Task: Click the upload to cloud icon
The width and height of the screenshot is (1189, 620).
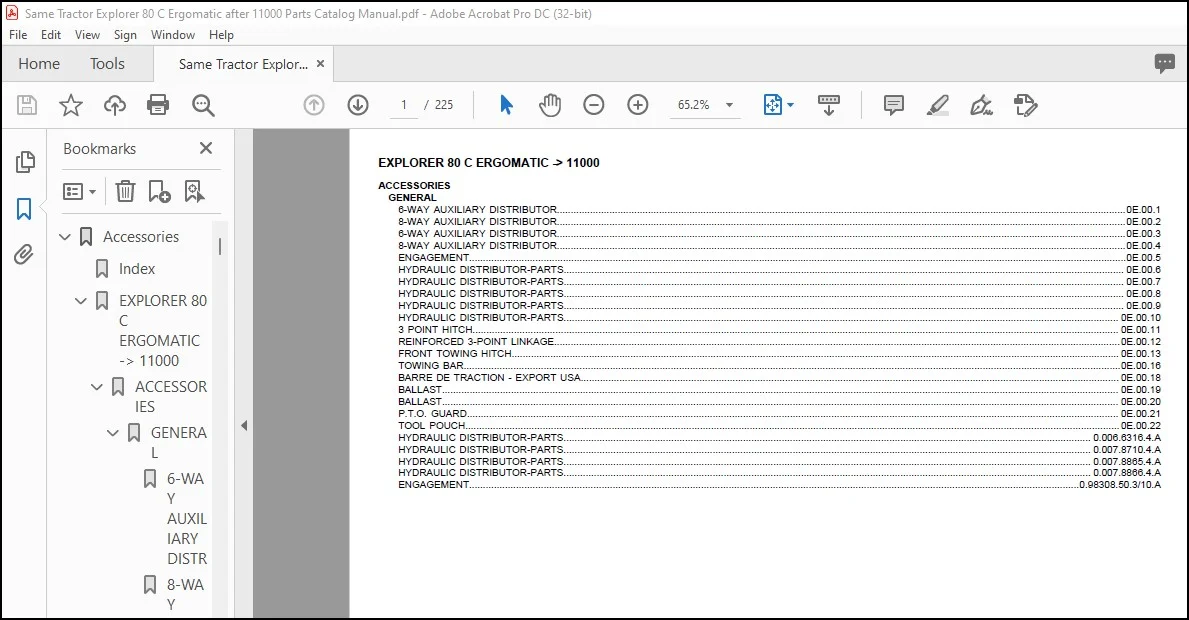Action: 115,105
